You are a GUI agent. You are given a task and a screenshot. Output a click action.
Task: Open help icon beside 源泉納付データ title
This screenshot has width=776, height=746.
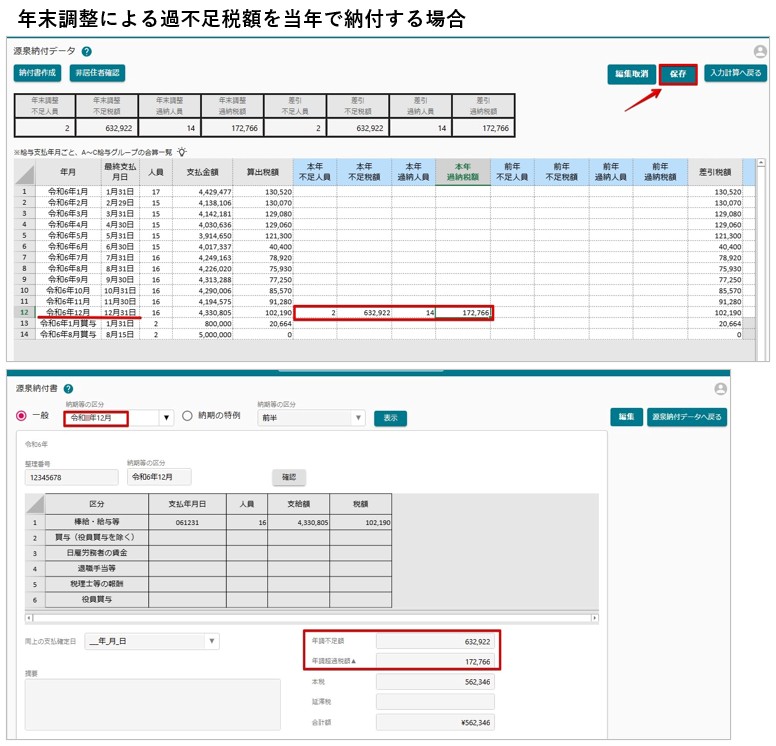click(x=87, y=51)
